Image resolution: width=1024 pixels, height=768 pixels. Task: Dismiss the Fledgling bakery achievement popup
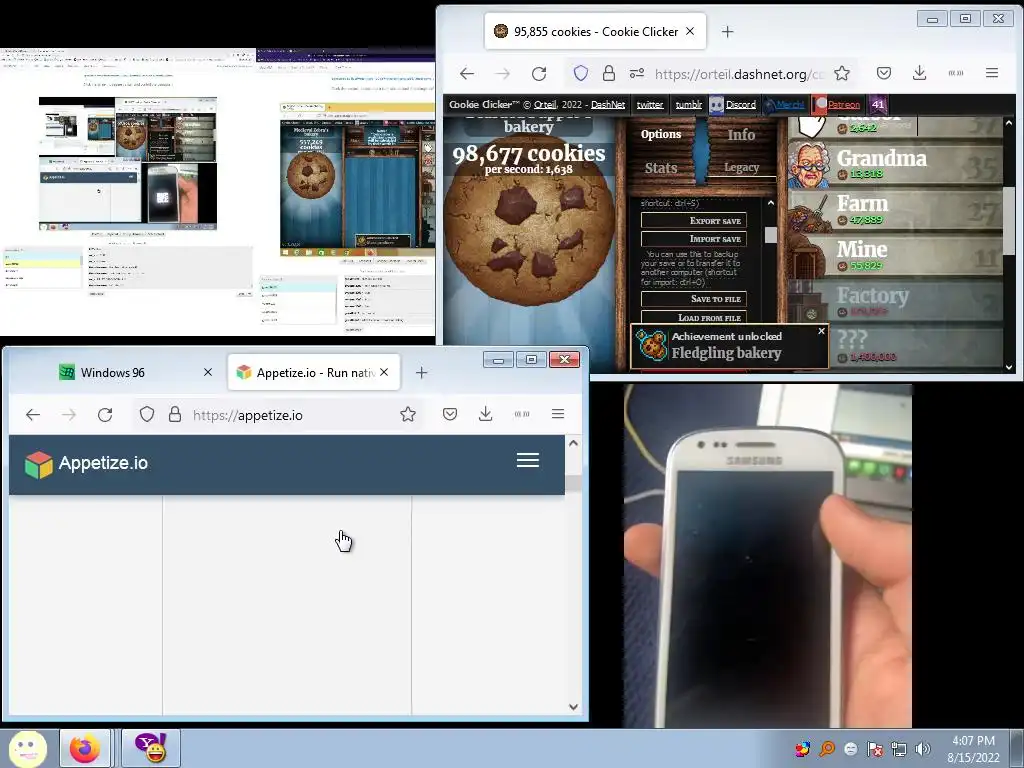(x=822, y=331)
